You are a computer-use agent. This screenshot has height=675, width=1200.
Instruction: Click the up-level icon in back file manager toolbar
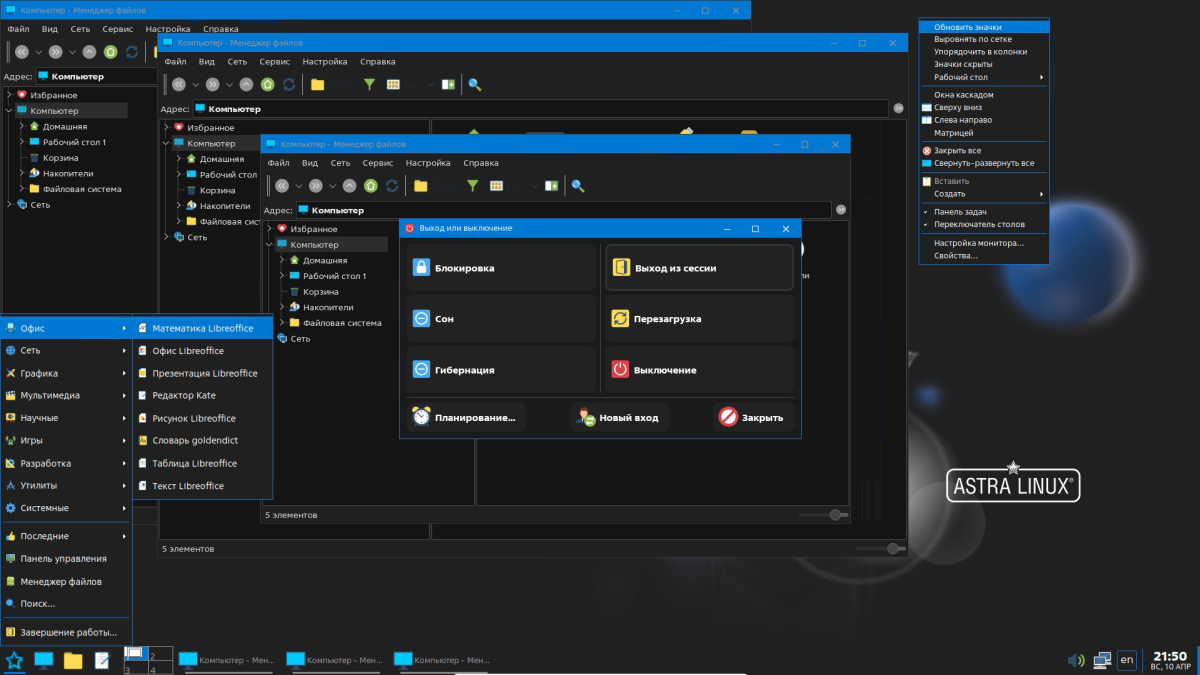89,52
